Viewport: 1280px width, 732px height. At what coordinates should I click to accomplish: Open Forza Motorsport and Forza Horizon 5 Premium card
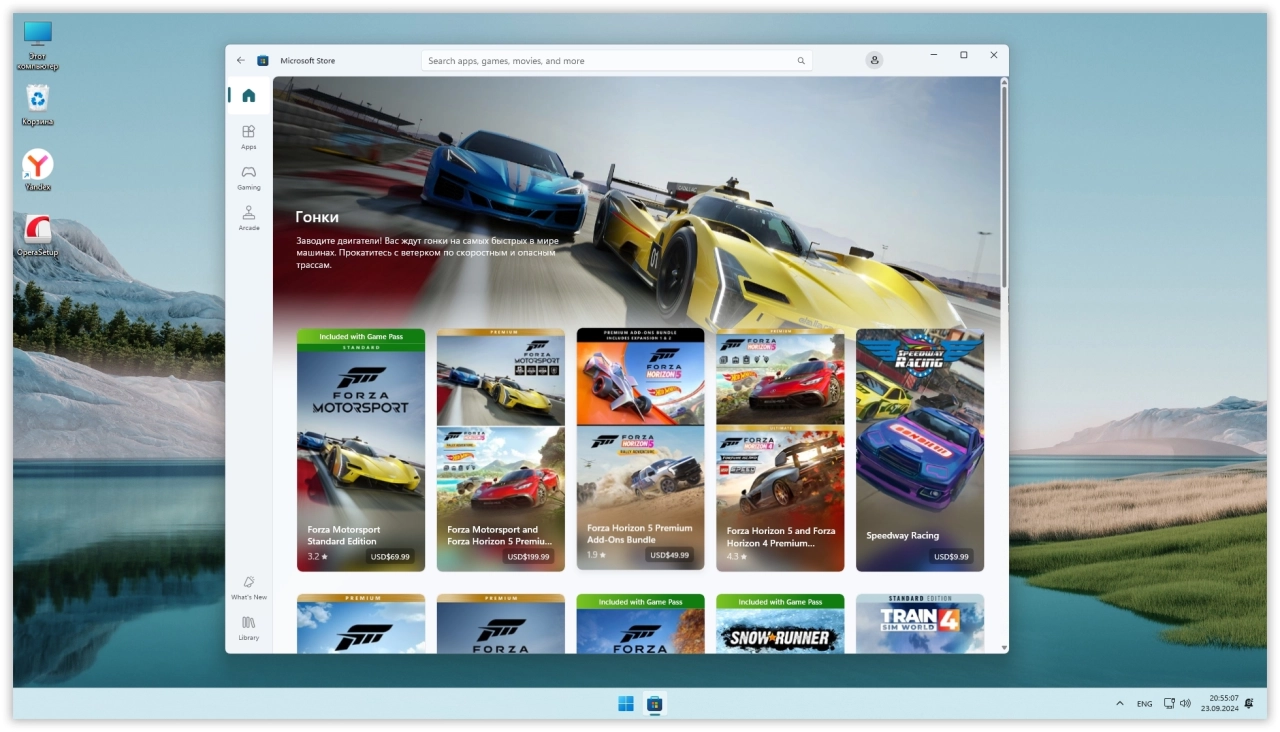(x=501, y=450)
